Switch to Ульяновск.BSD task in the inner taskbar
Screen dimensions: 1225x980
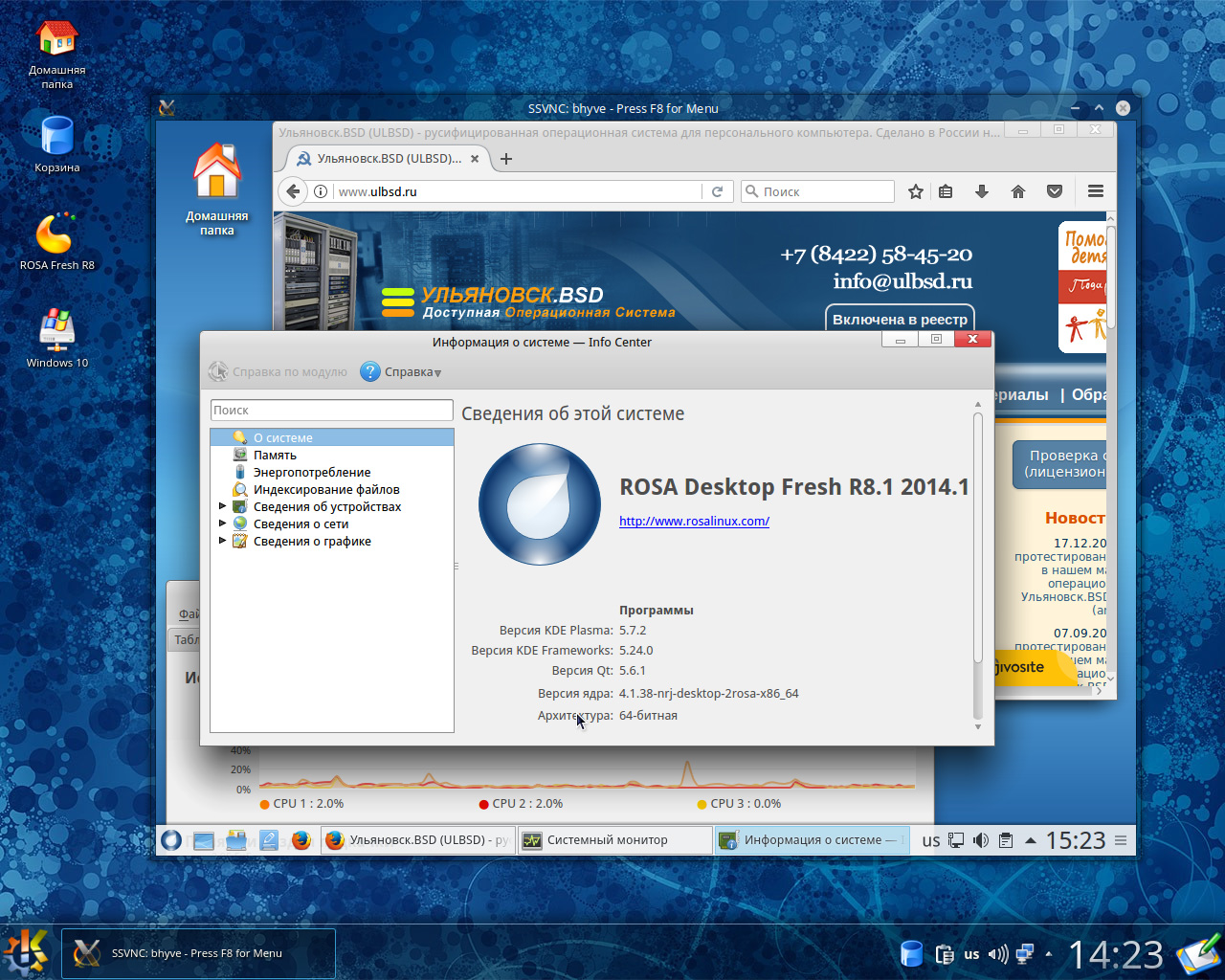[x=417, y=840]
